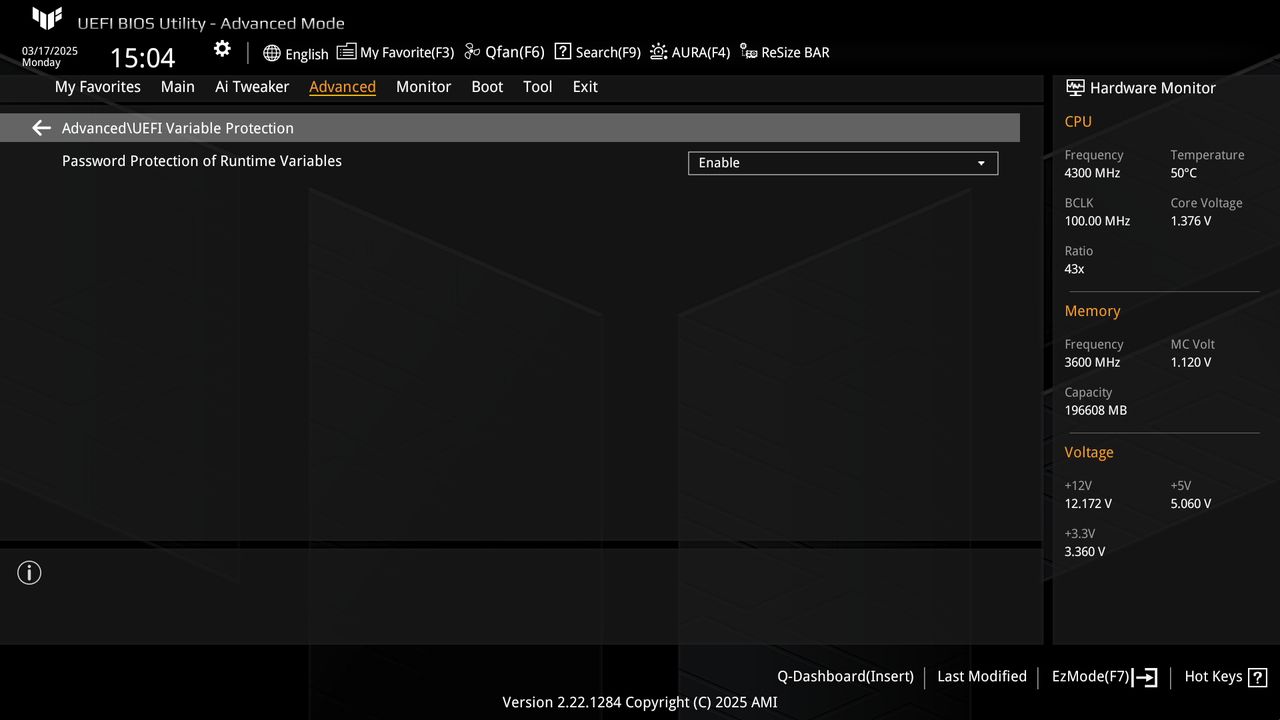
Task: Click Advanced\UEFI Variable Protection breadcrumb
Action: coord(178,128)
